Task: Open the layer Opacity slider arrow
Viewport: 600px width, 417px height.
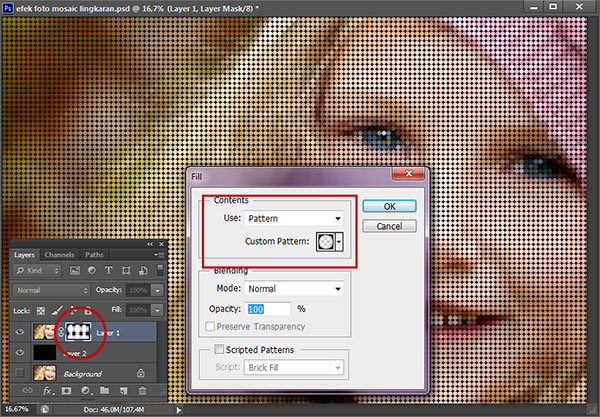Action: 157,290
